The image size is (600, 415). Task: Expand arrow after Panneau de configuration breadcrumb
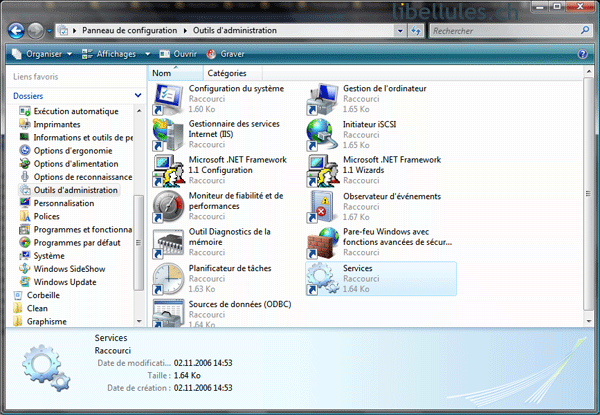pos(185,31)
